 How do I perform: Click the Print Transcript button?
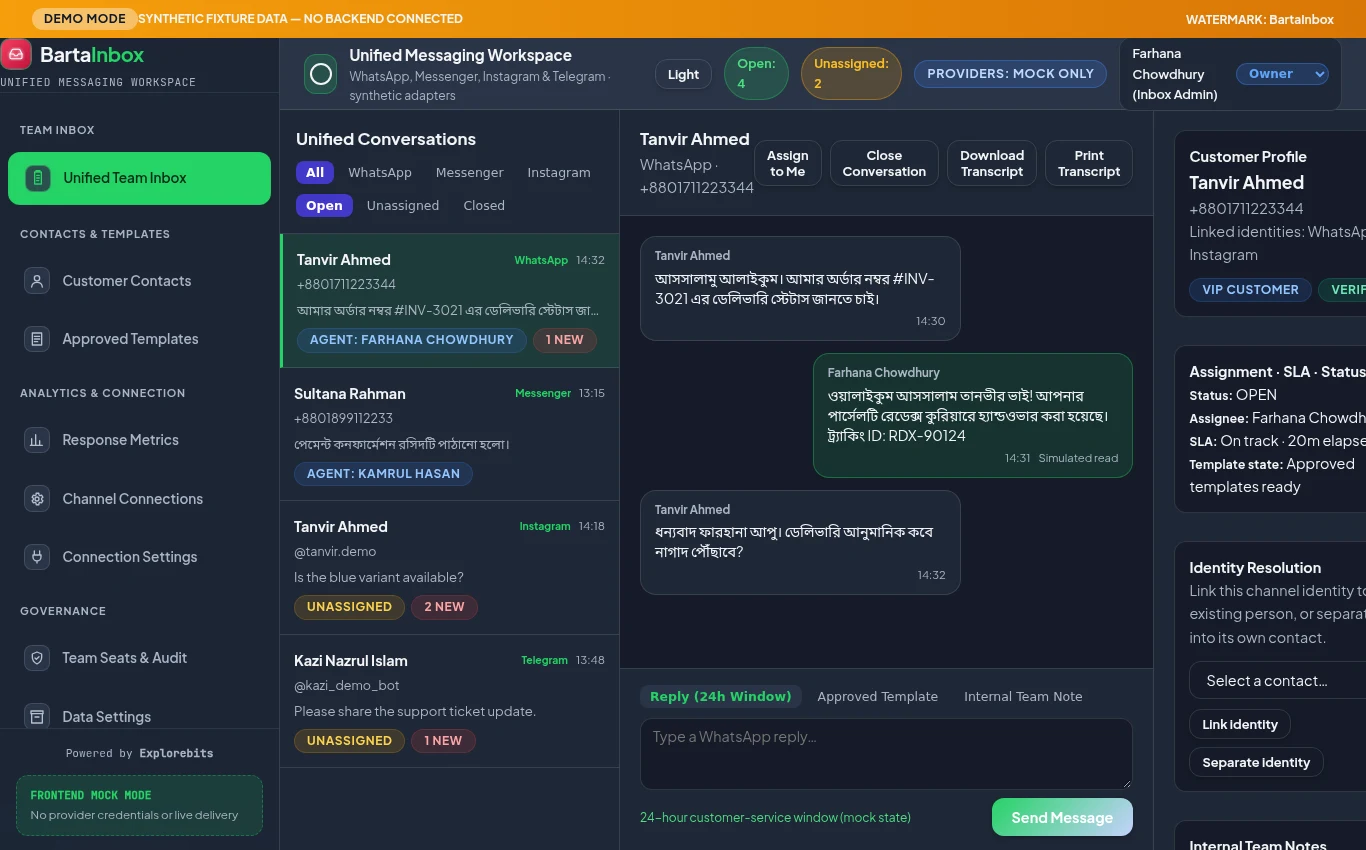[1089, 163]
